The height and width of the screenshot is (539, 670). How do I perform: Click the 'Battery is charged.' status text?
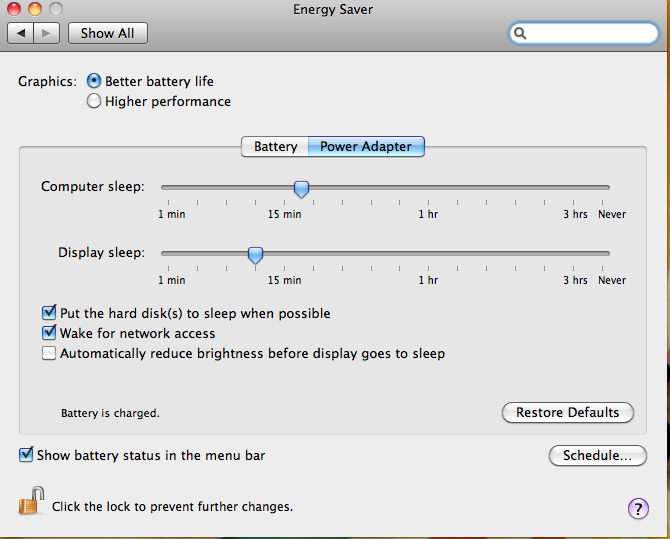pyautogui.click(x=110, y=413)
